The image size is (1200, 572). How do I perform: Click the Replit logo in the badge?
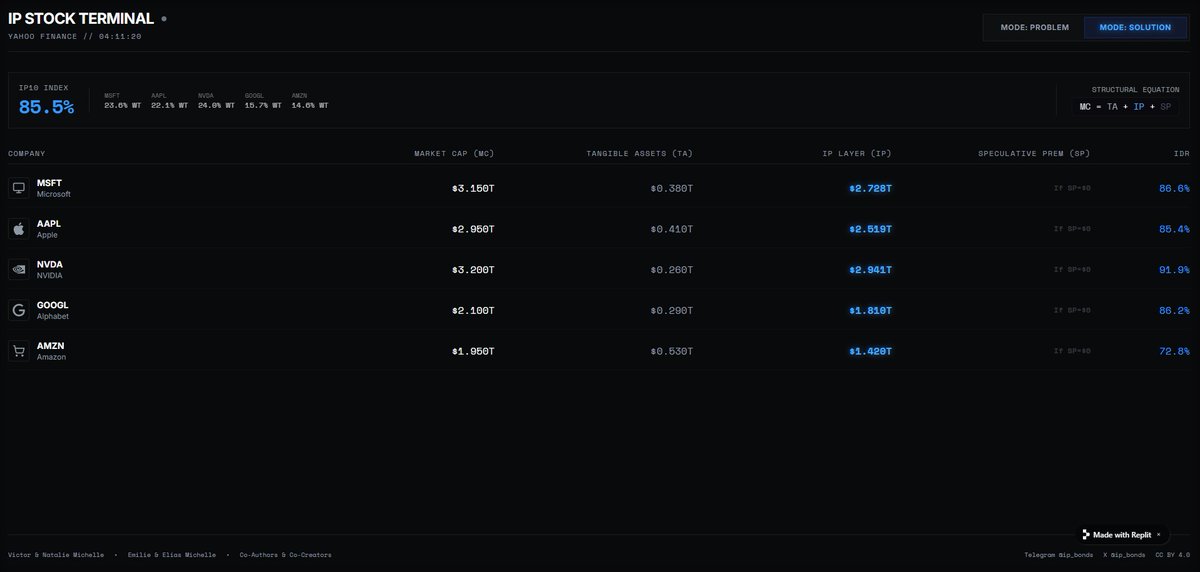1086,535
